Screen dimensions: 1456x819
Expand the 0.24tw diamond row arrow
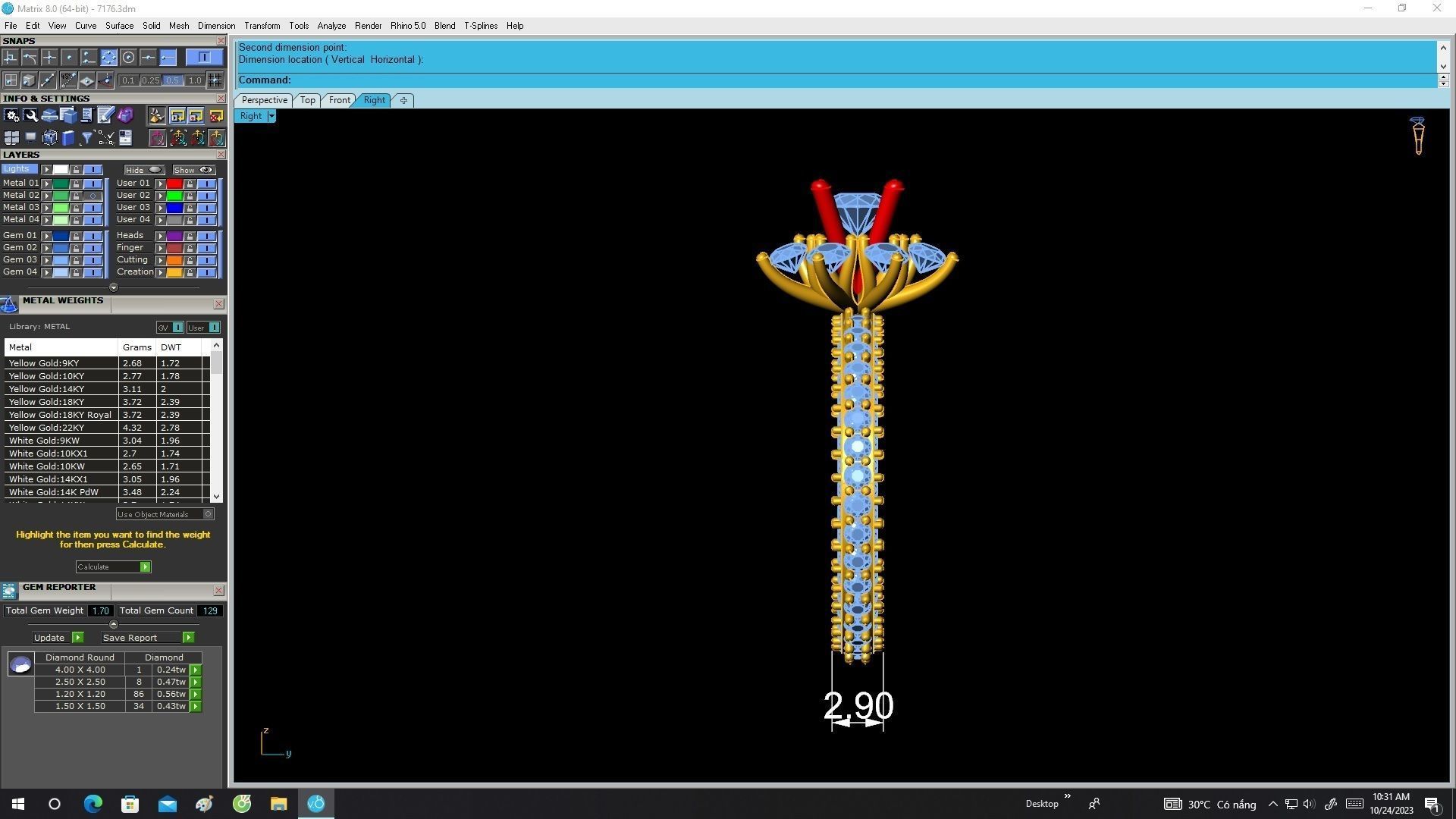[x=196, y=670]
